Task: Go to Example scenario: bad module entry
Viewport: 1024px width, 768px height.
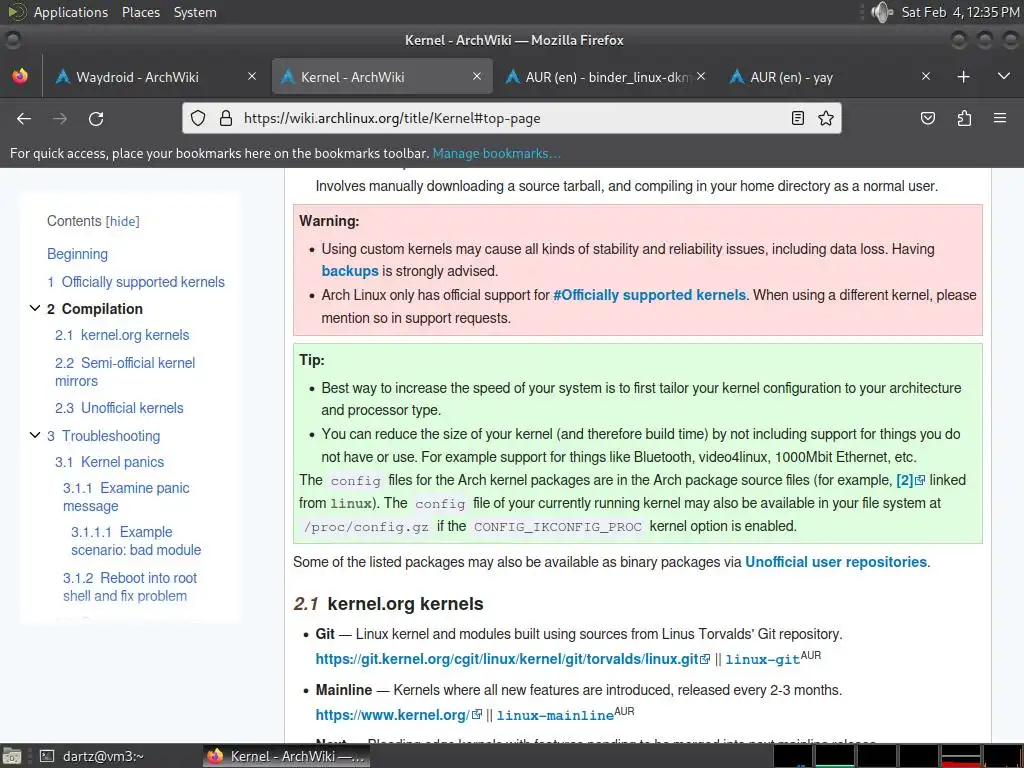Action: (136, 541)
